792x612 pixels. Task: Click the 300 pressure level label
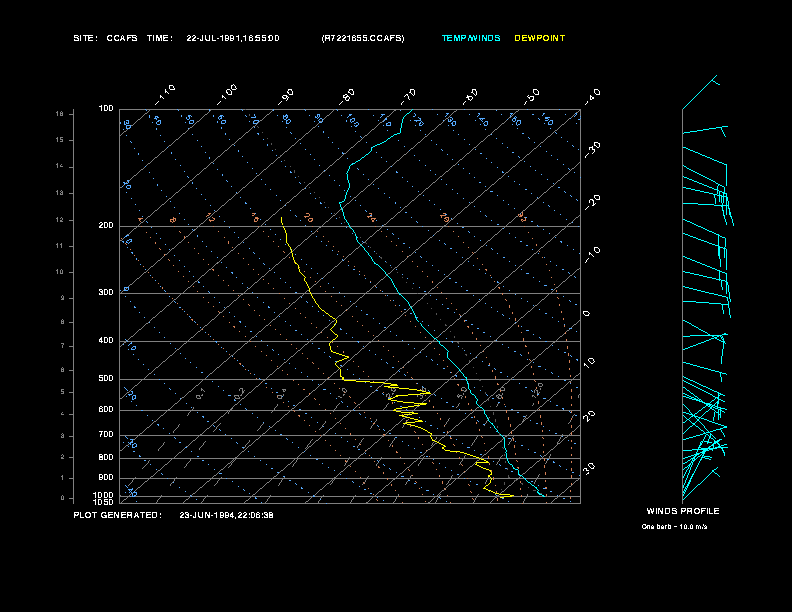pyautogui.click(x=106, y=292)
